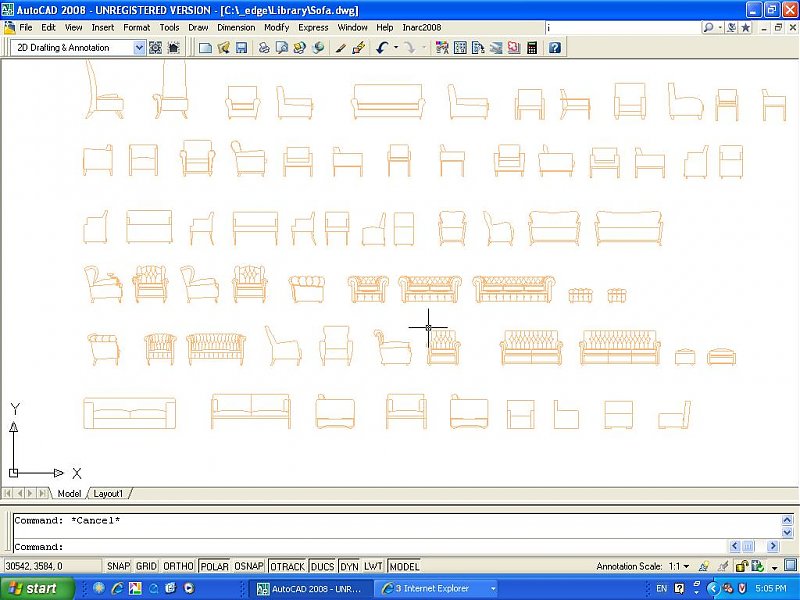Open the Communication Center satellite icon
This screenshot has height=600, width=800.
[x=732, y=28]
